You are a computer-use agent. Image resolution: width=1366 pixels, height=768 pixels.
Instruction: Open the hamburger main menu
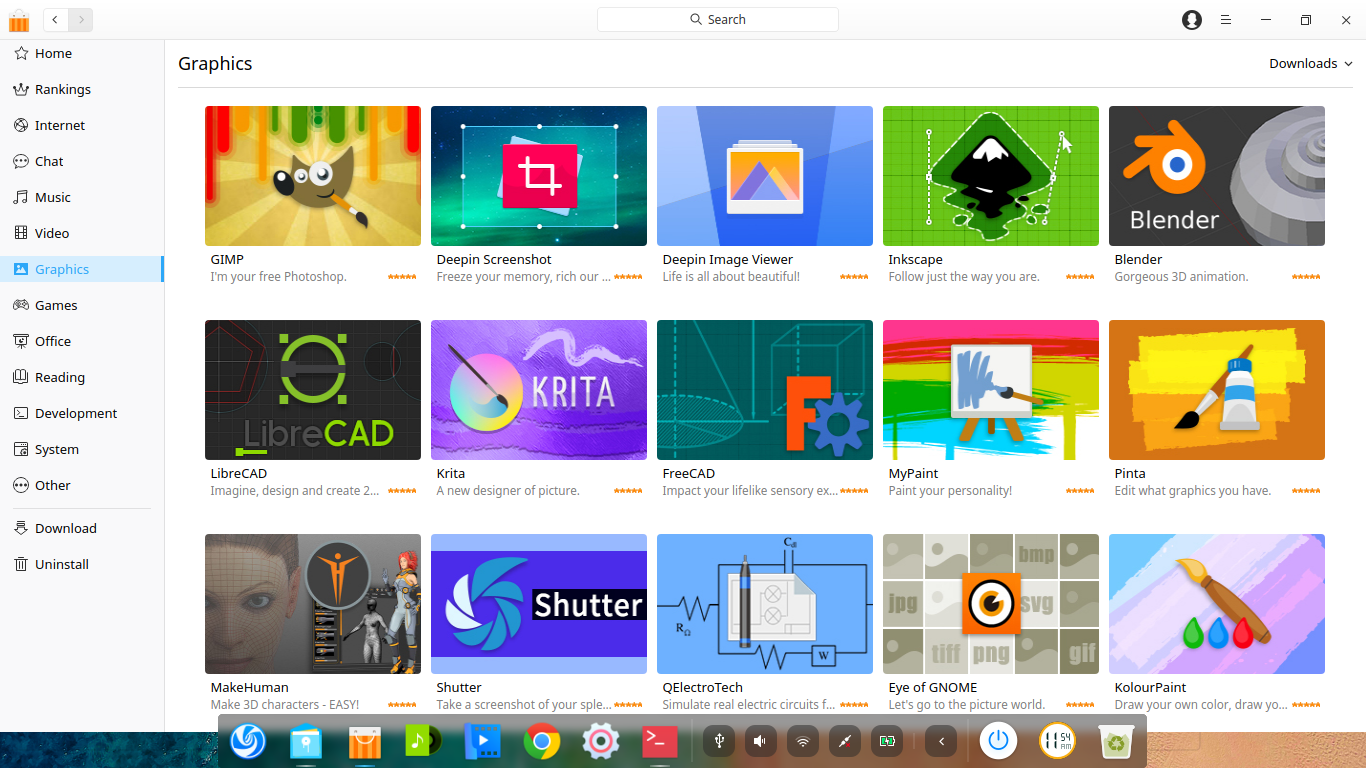point(1226,19)
